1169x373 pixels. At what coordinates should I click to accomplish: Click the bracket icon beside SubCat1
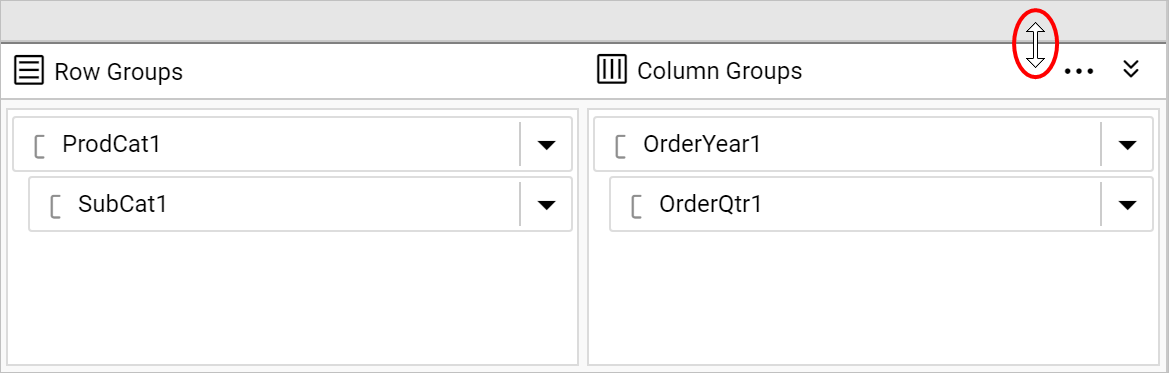[55, 204]
